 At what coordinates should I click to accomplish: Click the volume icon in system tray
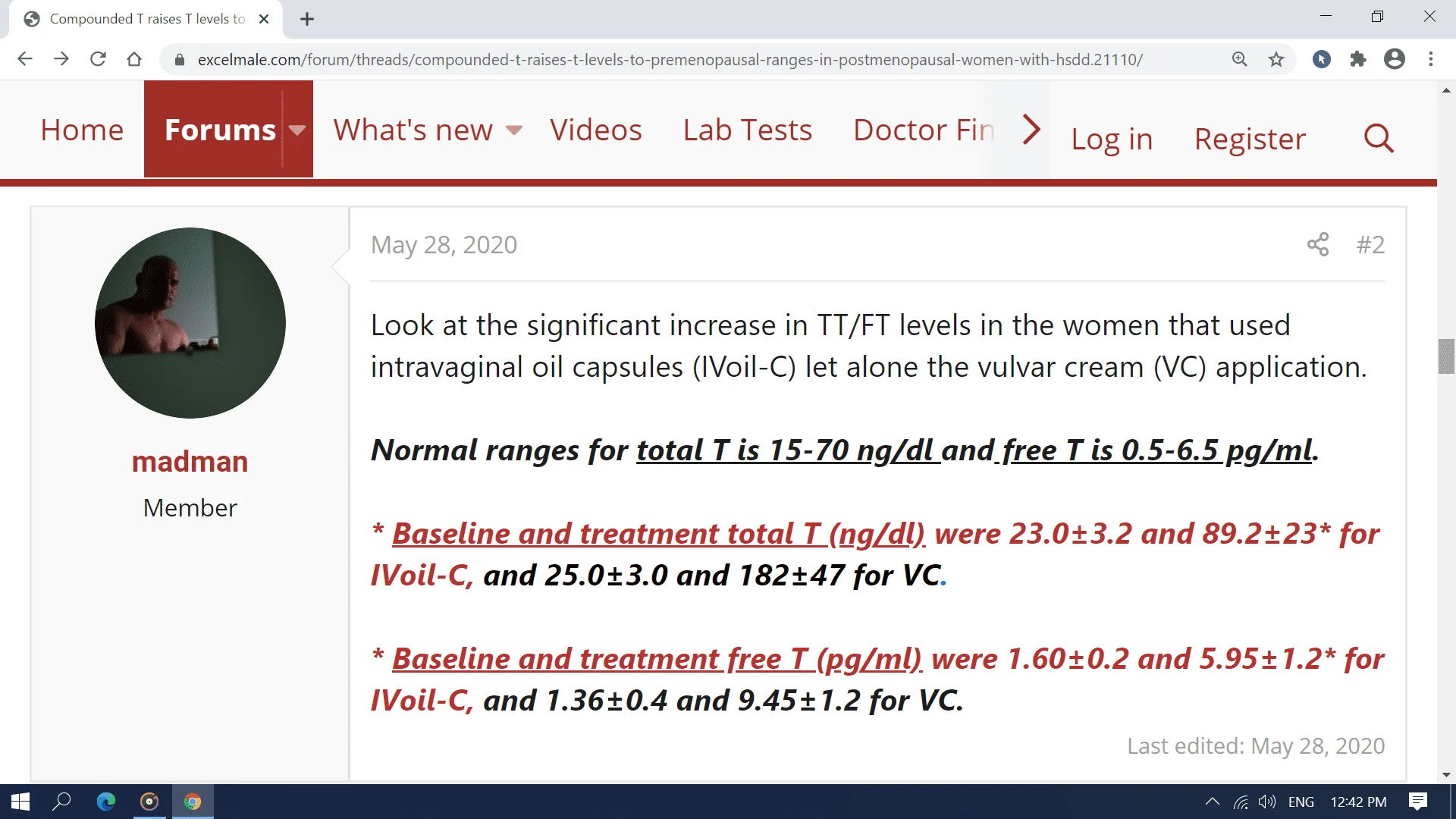(x=1267, y=802)
